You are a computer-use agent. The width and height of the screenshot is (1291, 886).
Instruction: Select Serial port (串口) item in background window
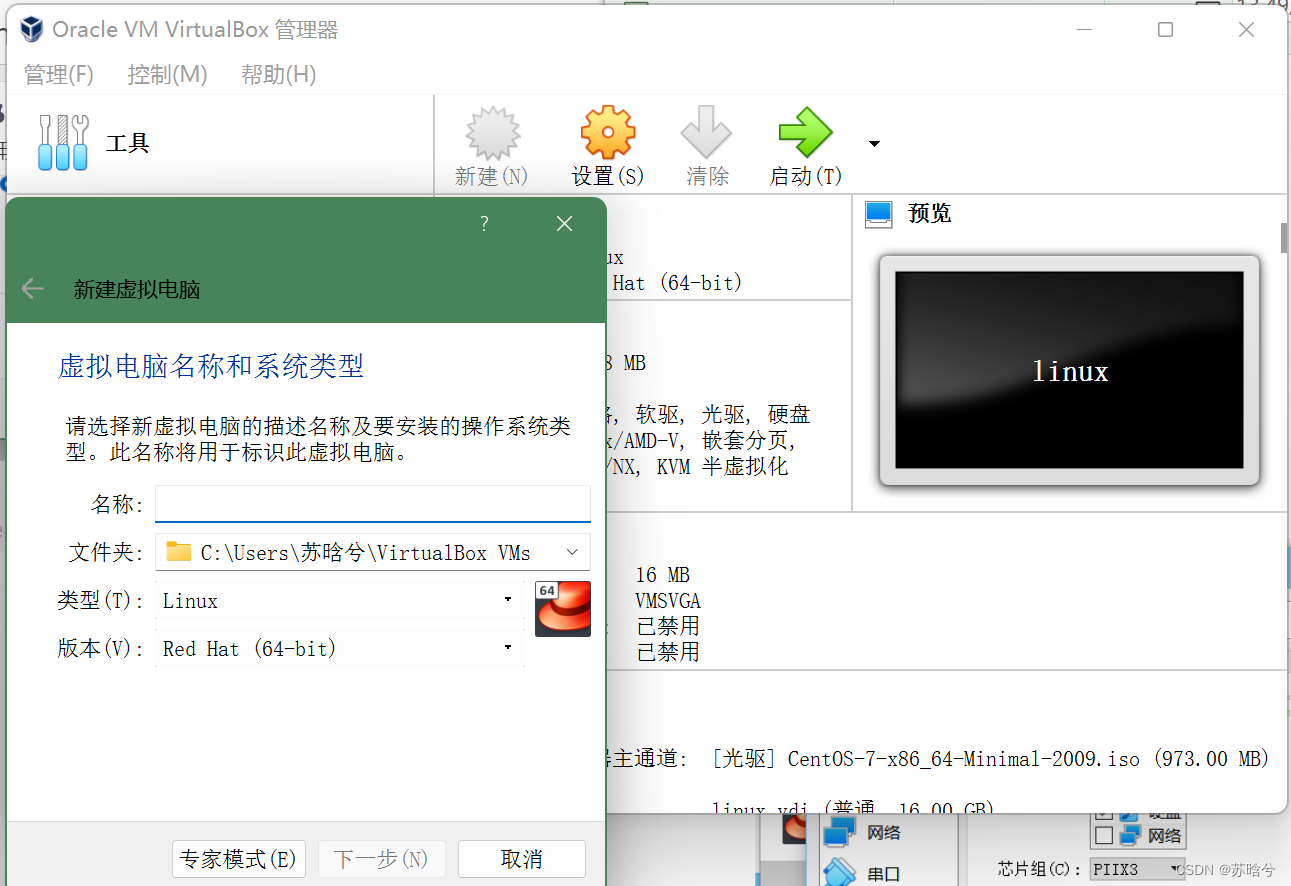pyautogui.click(x=861, y=873)
